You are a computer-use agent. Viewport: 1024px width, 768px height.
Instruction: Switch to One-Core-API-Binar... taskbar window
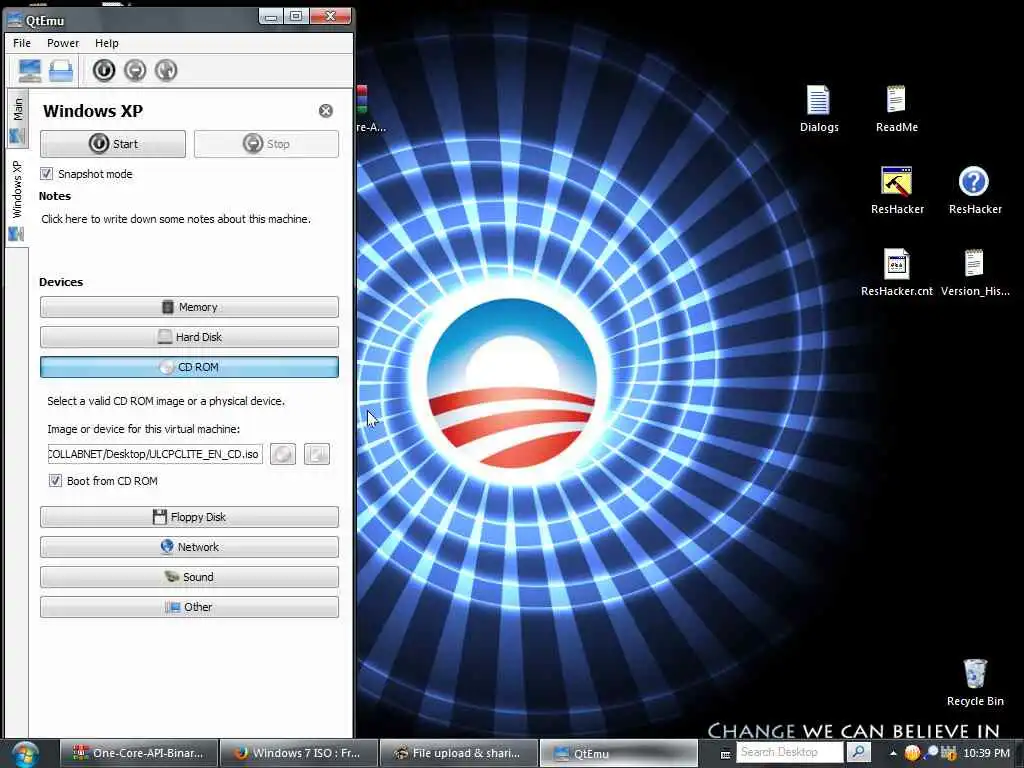(x=139, y=753)
